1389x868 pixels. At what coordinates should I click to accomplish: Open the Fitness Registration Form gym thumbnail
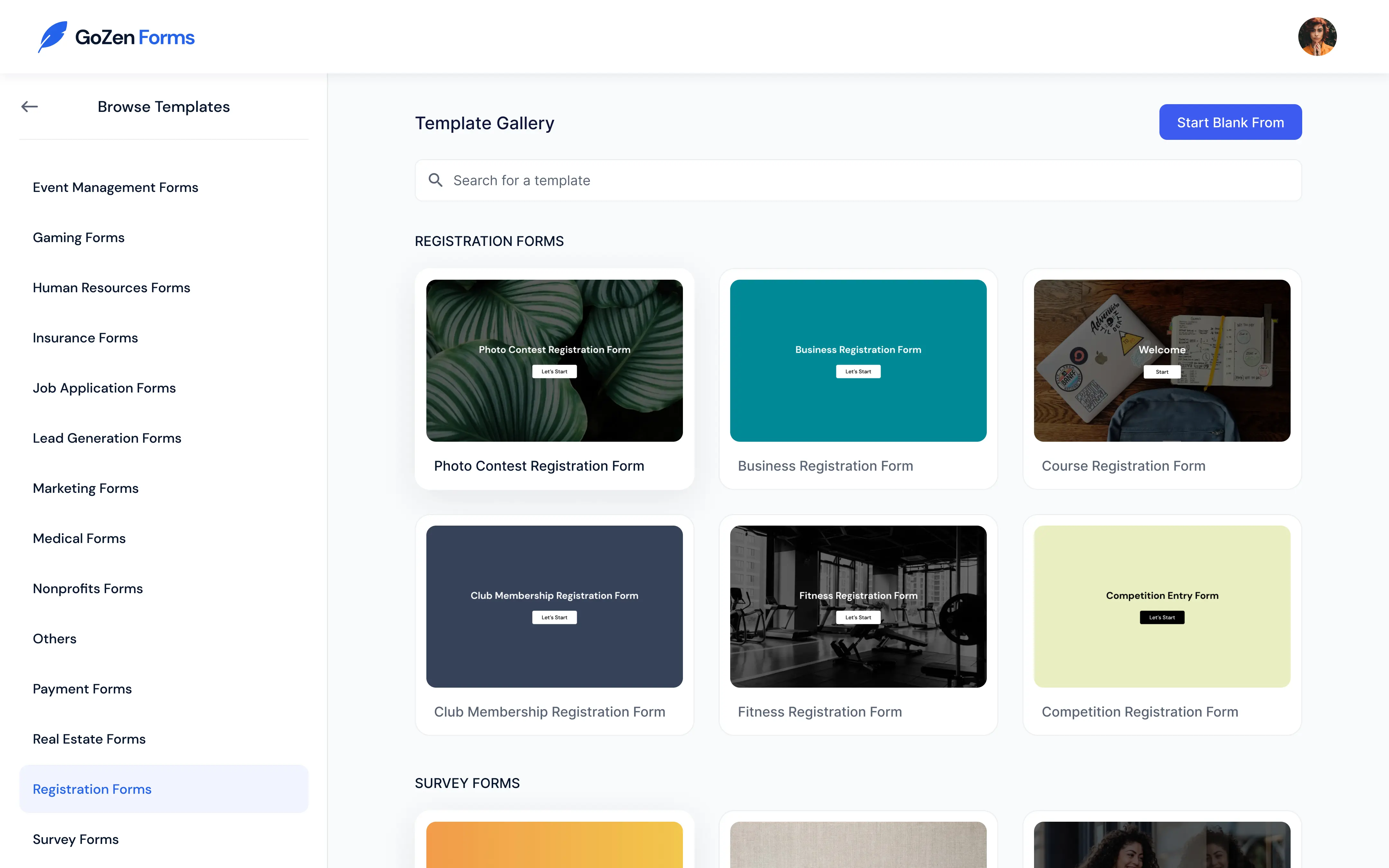[x=858, y=607]
